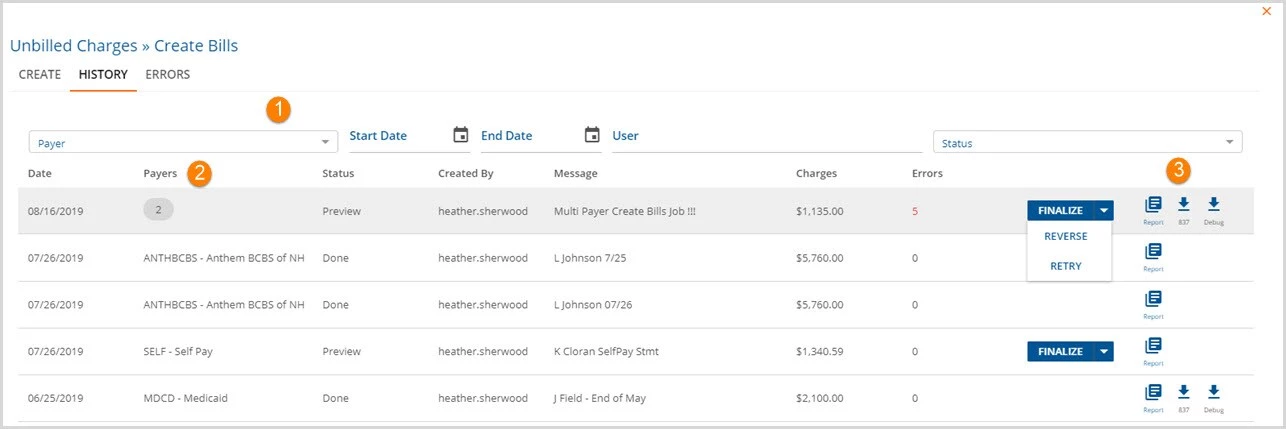
Task: Select the 'L Johnson 7/25' message cell
Action: coord(590,258)
